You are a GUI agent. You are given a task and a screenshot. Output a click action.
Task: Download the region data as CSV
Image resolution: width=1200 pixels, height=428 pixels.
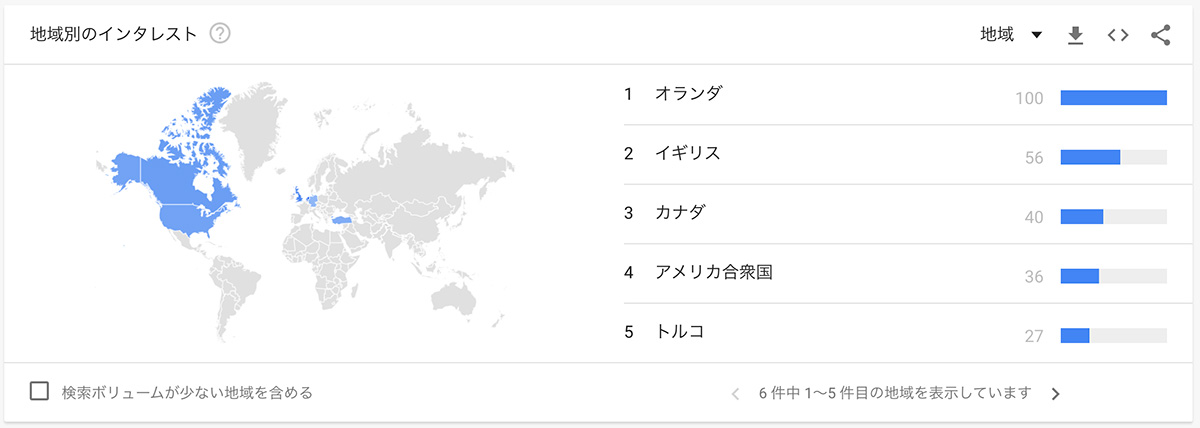(x=1075, y=35)
